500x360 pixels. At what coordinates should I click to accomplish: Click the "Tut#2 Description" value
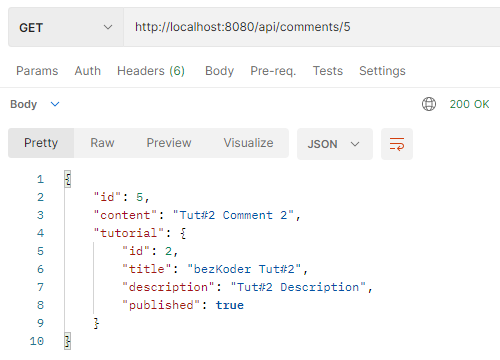pyautogui.click(x=298, y=287)
